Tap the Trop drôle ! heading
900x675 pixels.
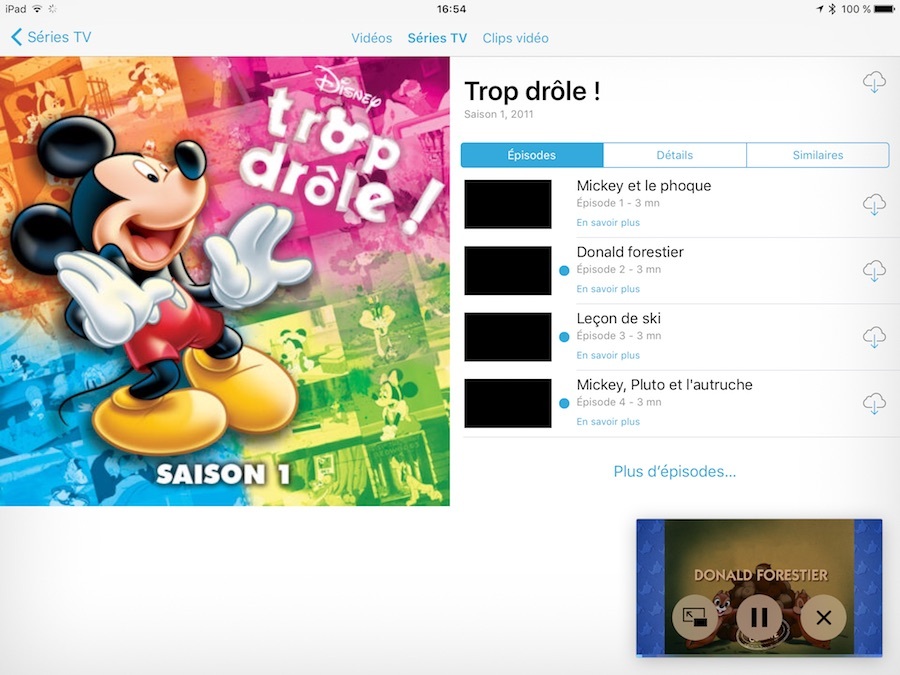(x=532, y=91)
